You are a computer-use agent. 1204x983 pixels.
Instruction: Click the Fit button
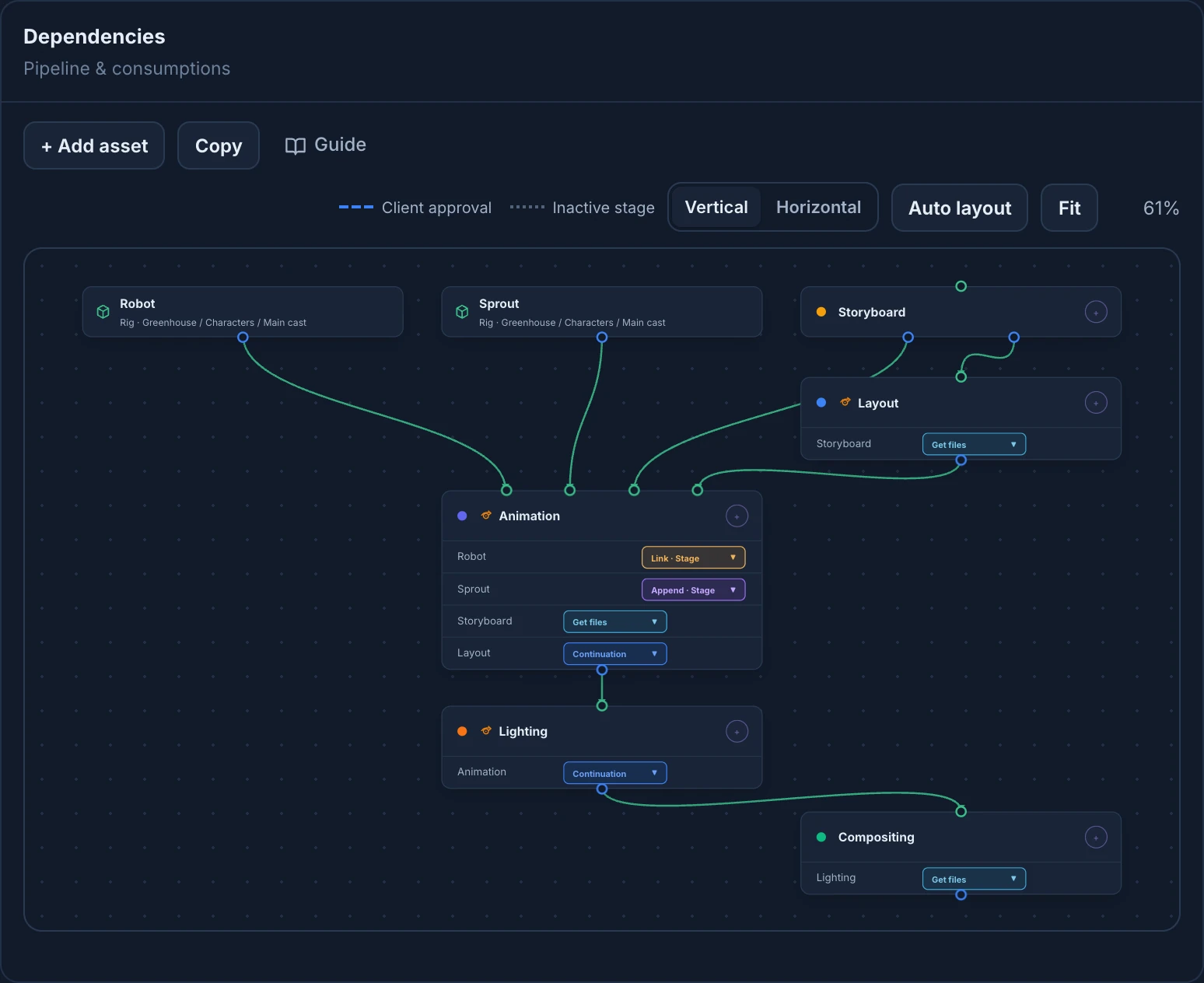pos(1069,208)
